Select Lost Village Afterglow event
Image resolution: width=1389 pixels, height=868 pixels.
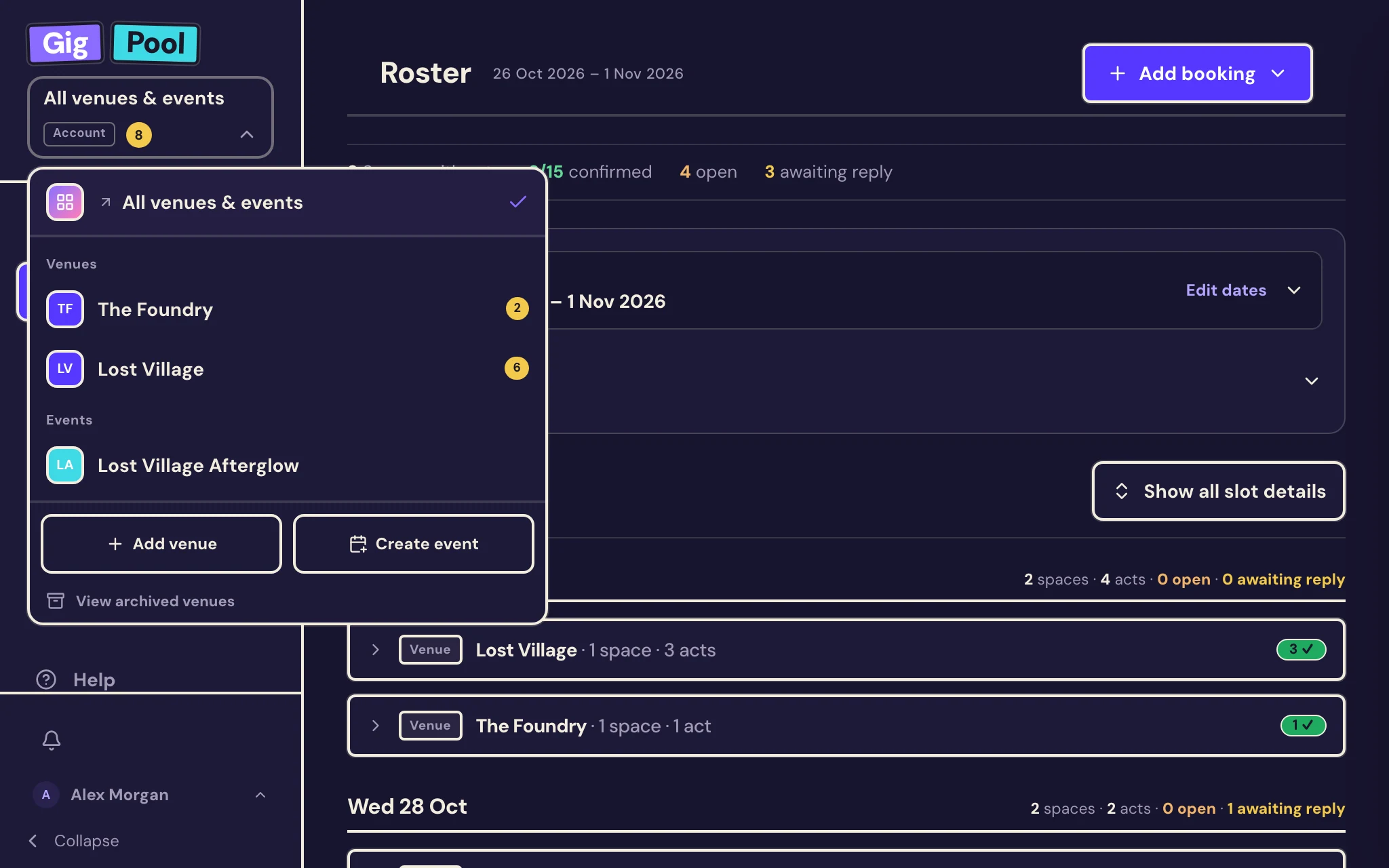click(x=288, y=465)
